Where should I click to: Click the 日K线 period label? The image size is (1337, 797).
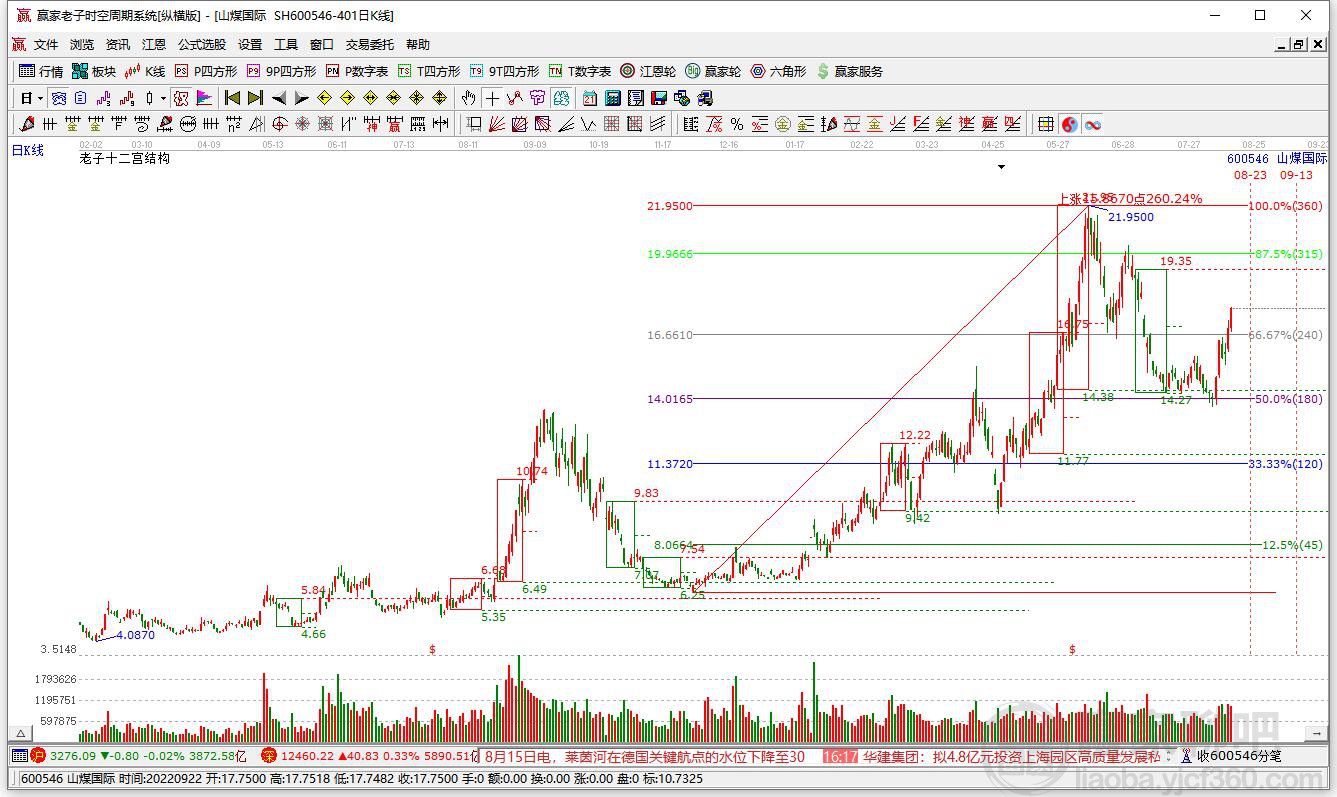(27, 150)
